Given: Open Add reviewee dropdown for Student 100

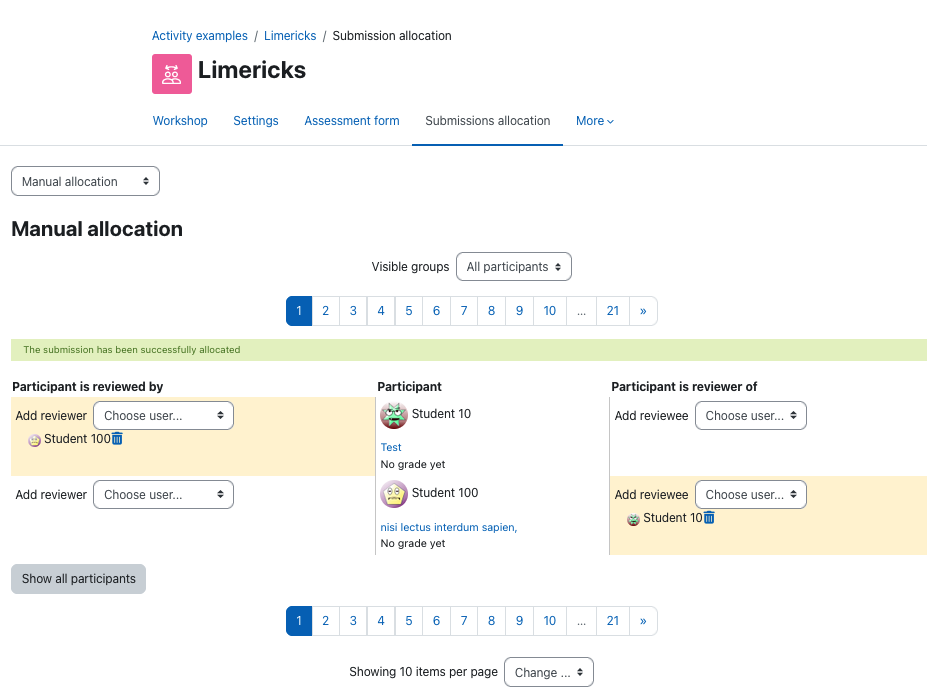Looking at the screenshot, I should tap(750, 495).
